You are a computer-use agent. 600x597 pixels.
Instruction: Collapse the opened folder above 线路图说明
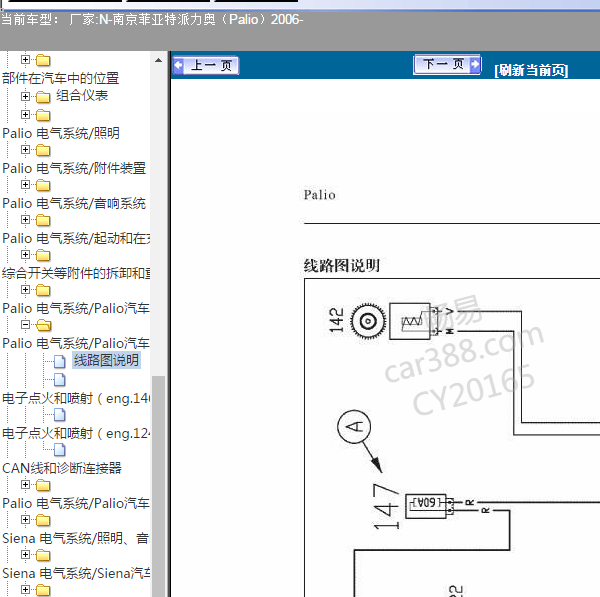tap(25, 325)
